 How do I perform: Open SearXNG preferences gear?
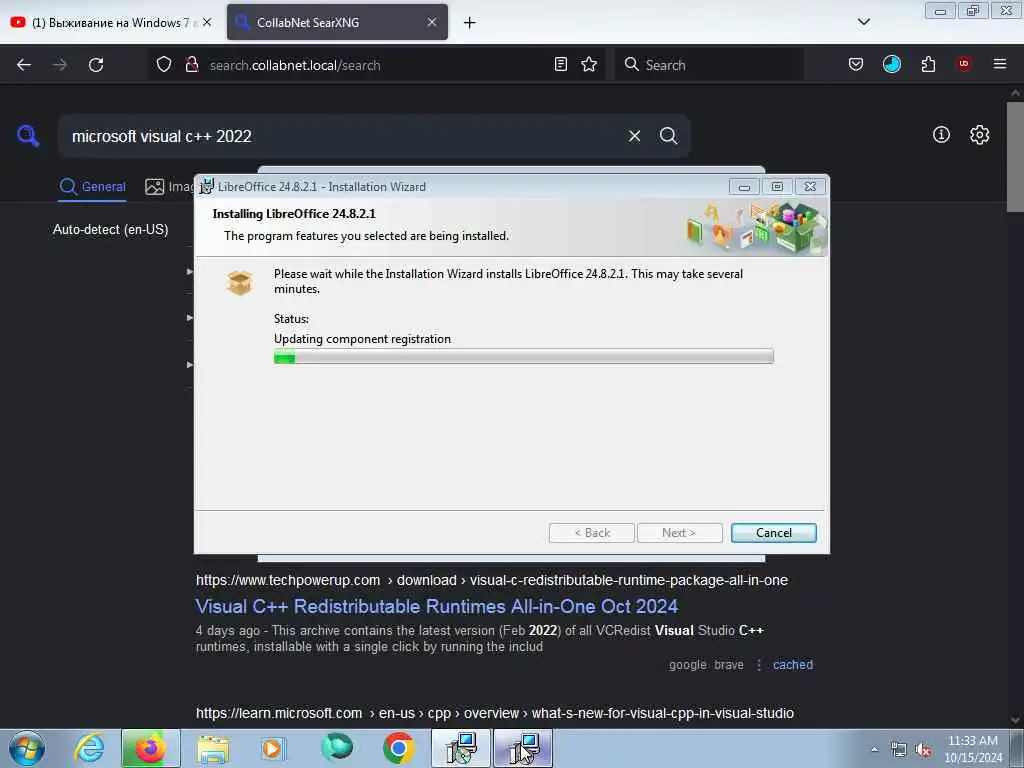(x=979, y=135)
